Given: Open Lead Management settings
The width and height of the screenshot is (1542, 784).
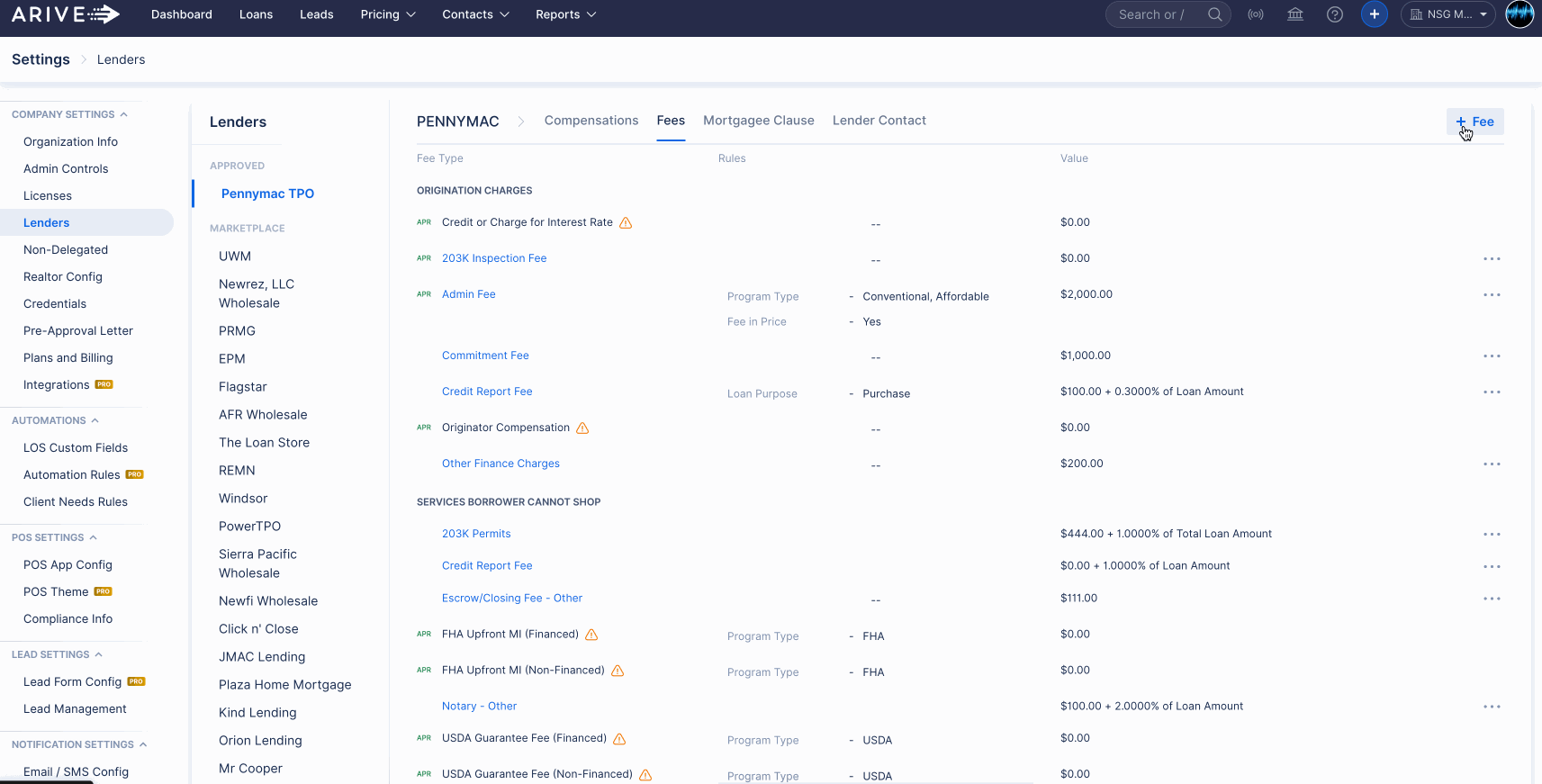Looking at the screenshot, I should click(x=75, y=708).
